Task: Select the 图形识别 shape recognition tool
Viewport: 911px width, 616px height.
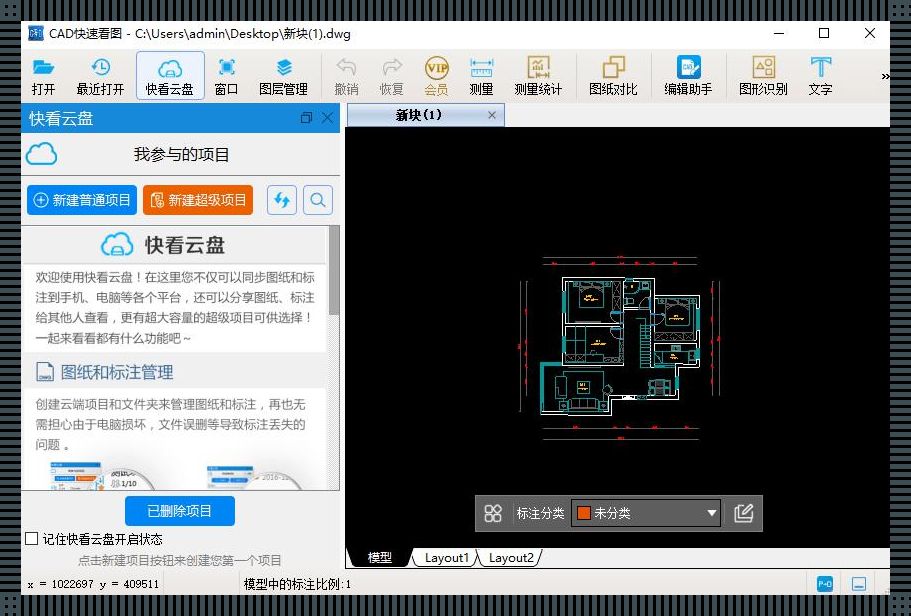Action: click(763, 76)
